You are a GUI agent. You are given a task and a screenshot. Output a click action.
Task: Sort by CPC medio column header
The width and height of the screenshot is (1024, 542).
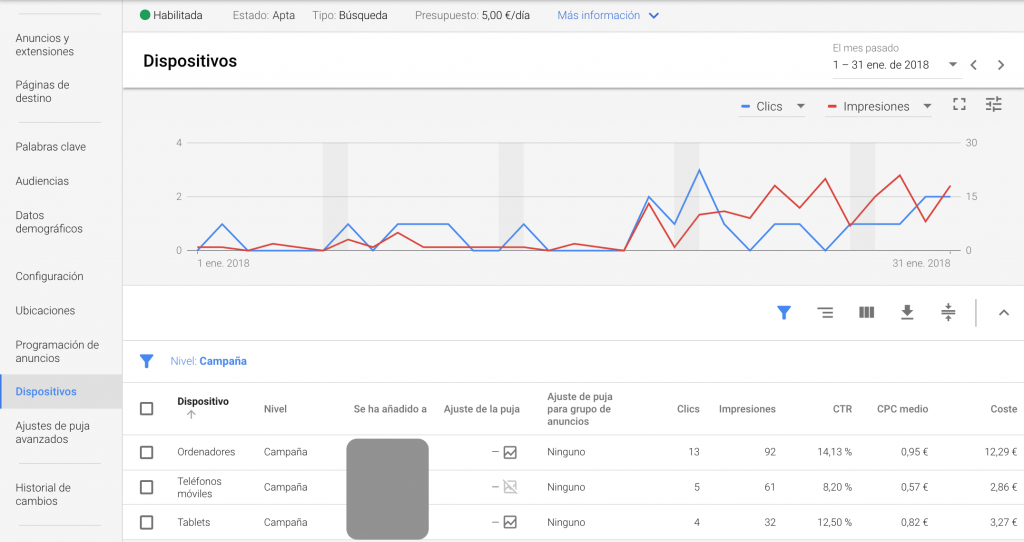pos(902,409)
